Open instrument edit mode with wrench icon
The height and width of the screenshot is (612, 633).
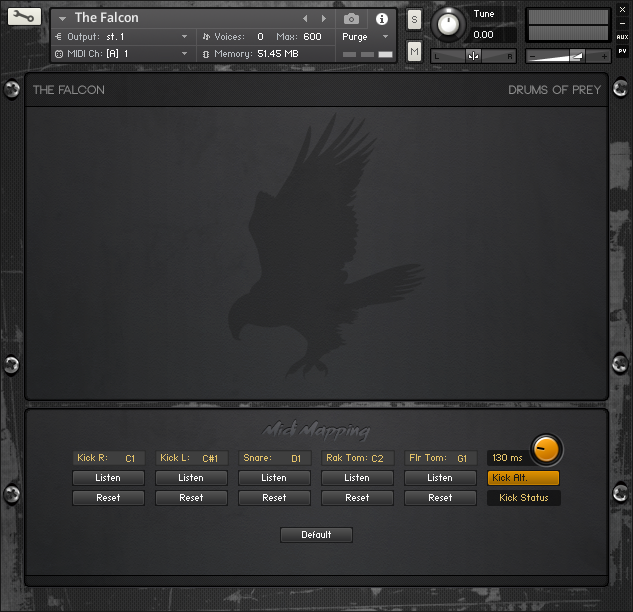click(24, 17)
